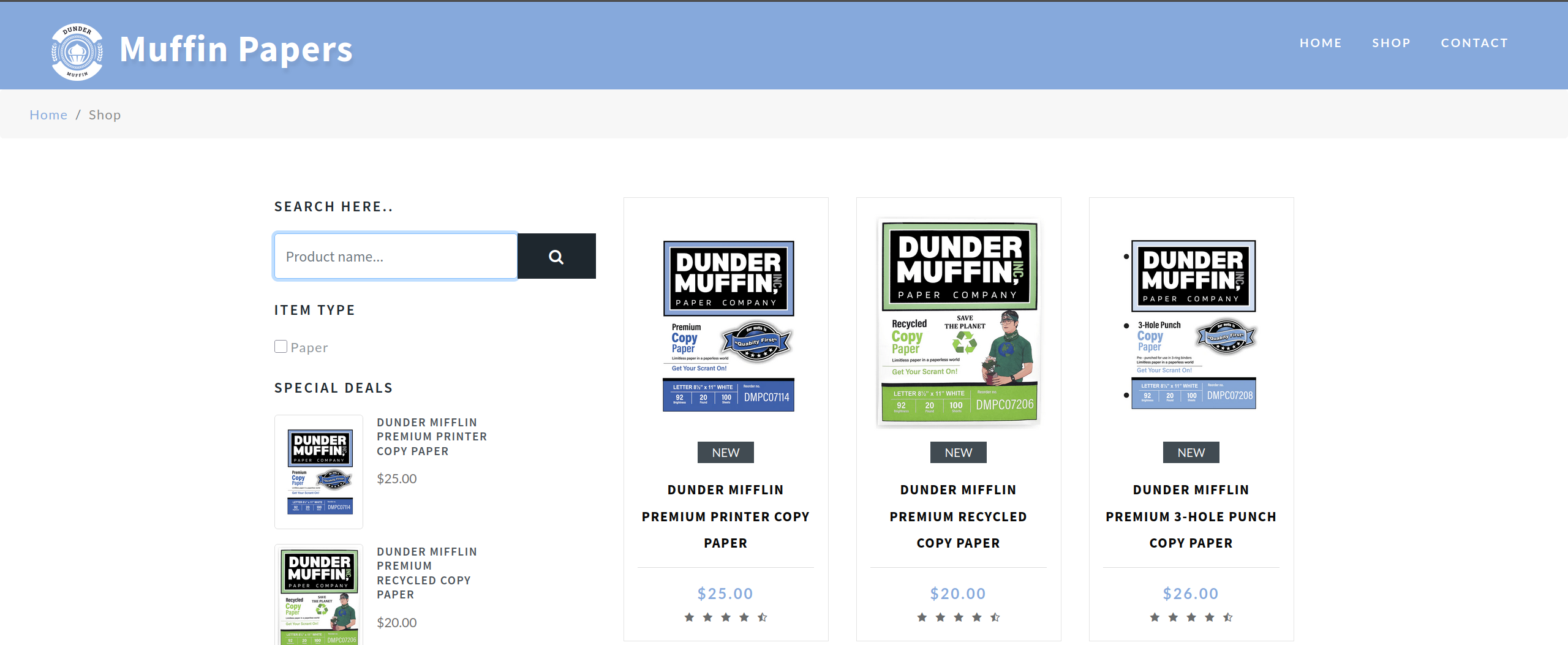Click the ITEM TYPE heading
The width and height of the screenshot is (1568, 645).
tap(315, 310)
